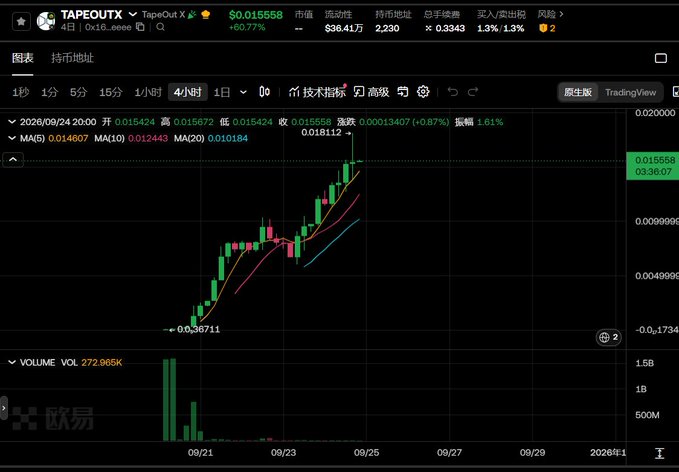Image resolution: width=679 pixels, height=472 pixels.
Task: Redo the chart action
Action: (473, 92)
